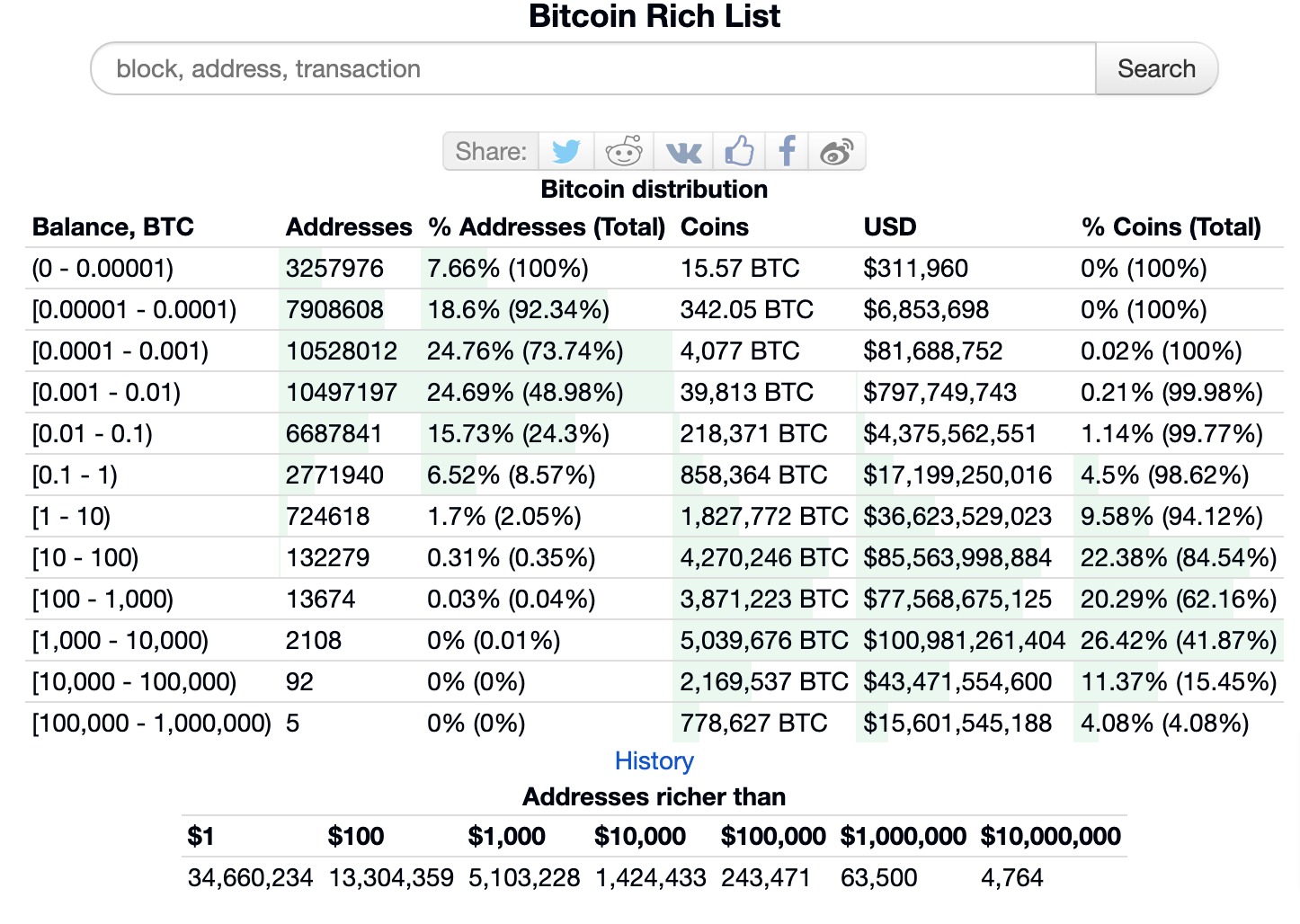Viewport: 1300px width, 924px height.
Task: Click the Coins column header
Action: 715,227
